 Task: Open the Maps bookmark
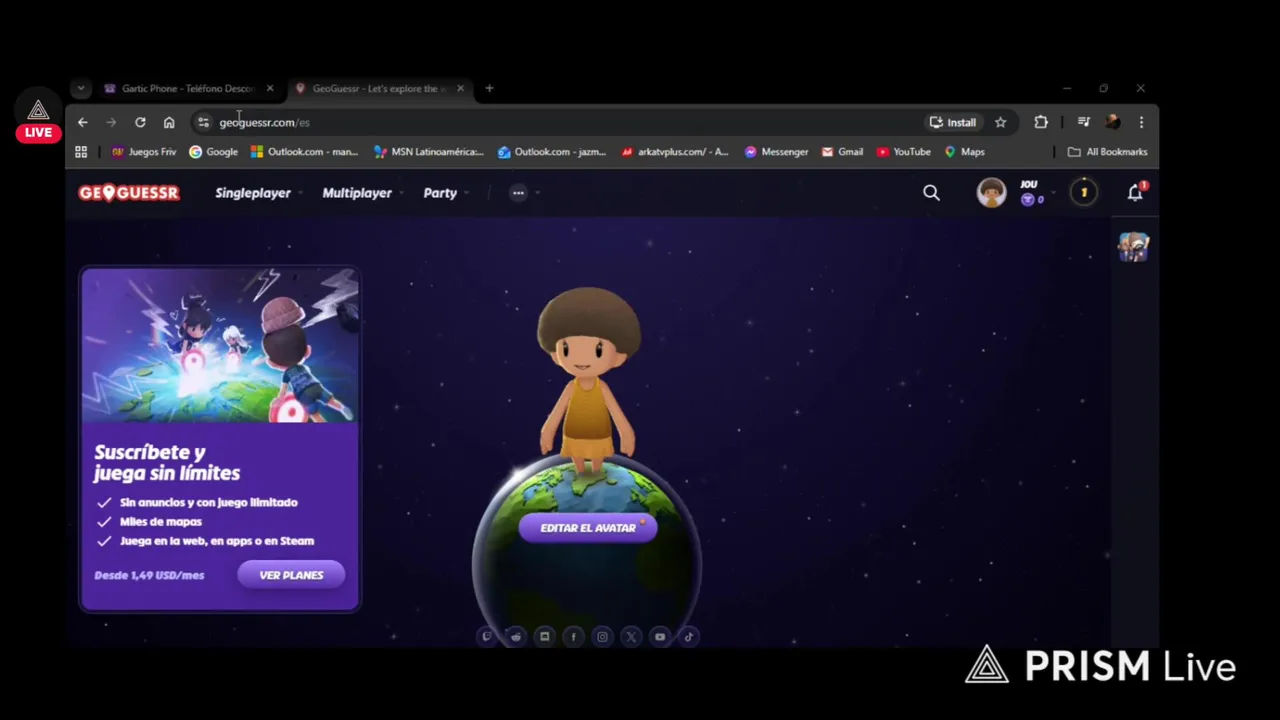point(965,152)
